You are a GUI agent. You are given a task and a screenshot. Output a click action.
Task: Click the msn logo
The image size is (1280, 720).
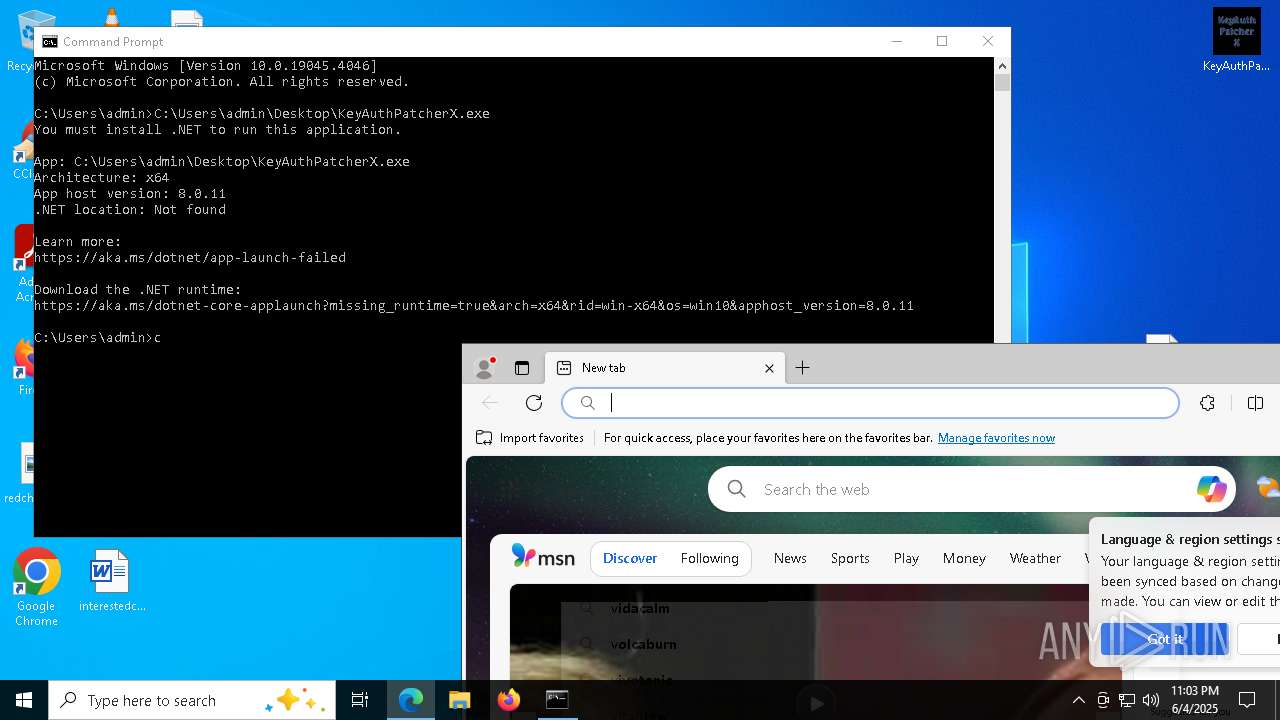tap(543, 557)
